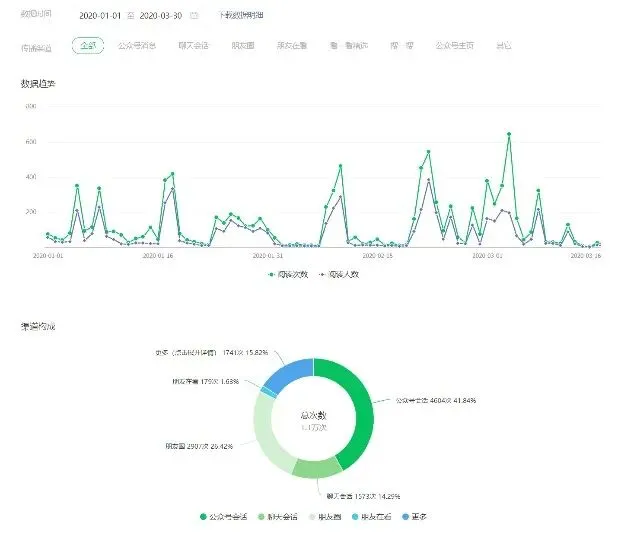621x548 pixels.
Task: Click the 600 y-axis value label
Action: [x=31, y=142]
